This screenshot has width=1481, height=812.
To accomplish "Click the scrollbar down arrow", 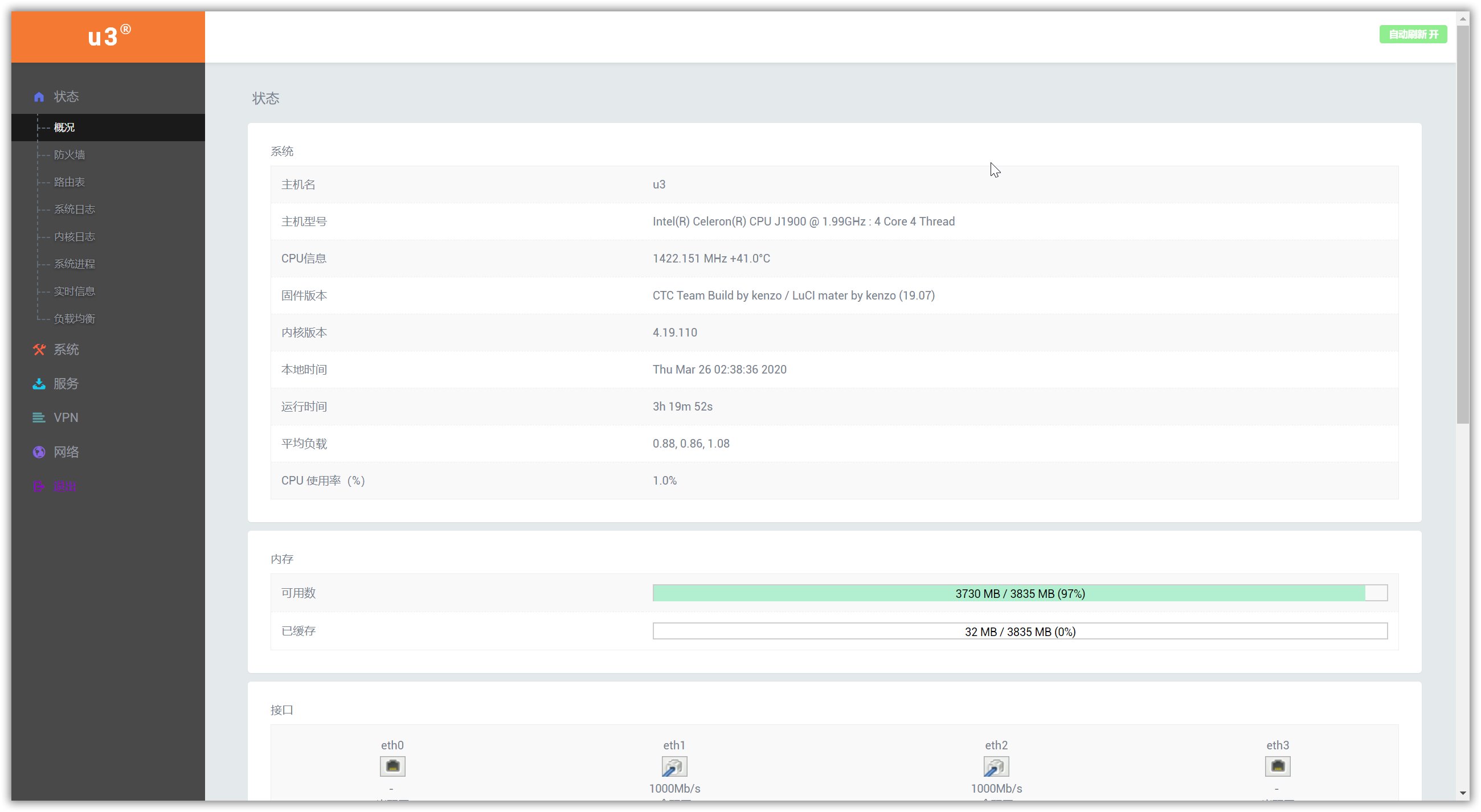I will [x=1463, y=793].
